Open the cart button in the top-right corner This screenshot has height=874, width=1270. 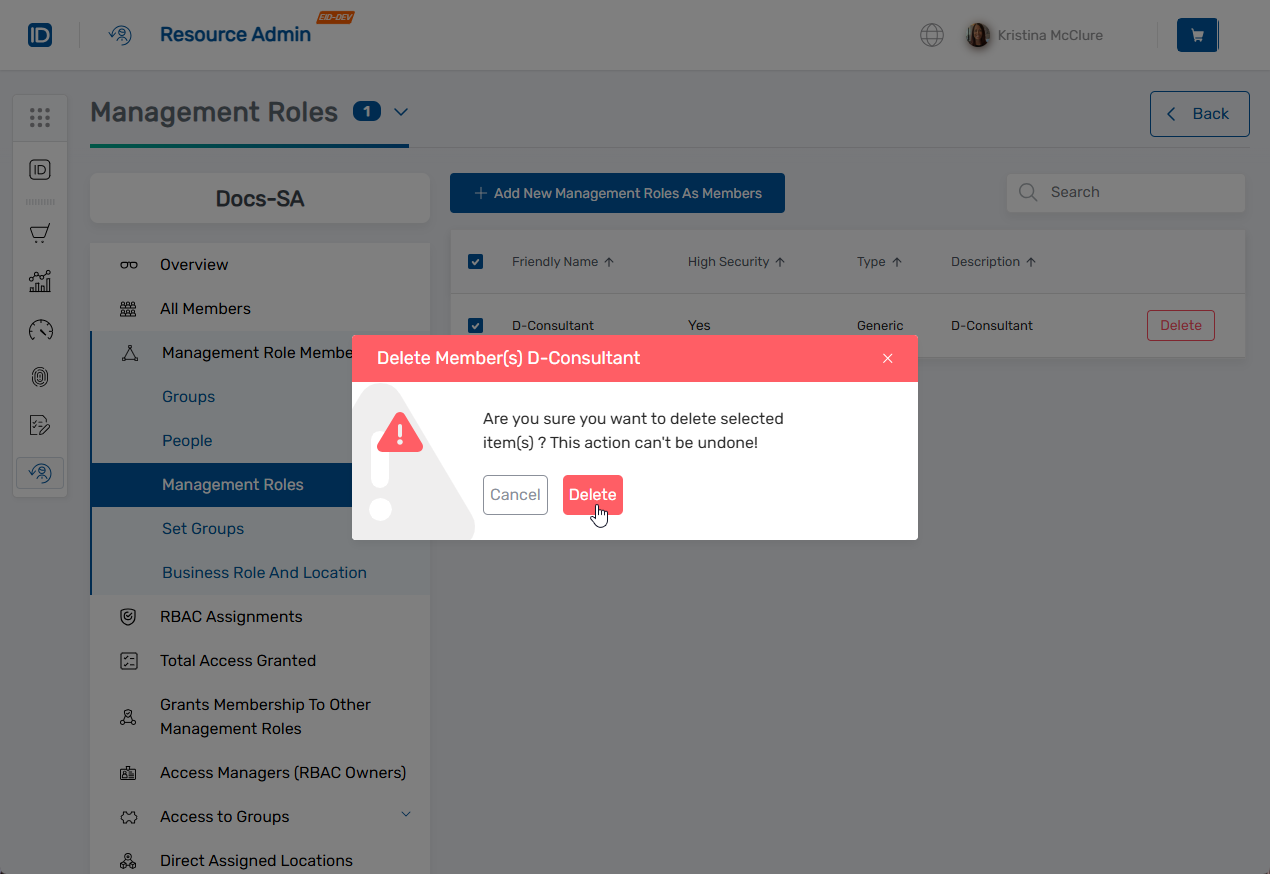[1196, 34]
